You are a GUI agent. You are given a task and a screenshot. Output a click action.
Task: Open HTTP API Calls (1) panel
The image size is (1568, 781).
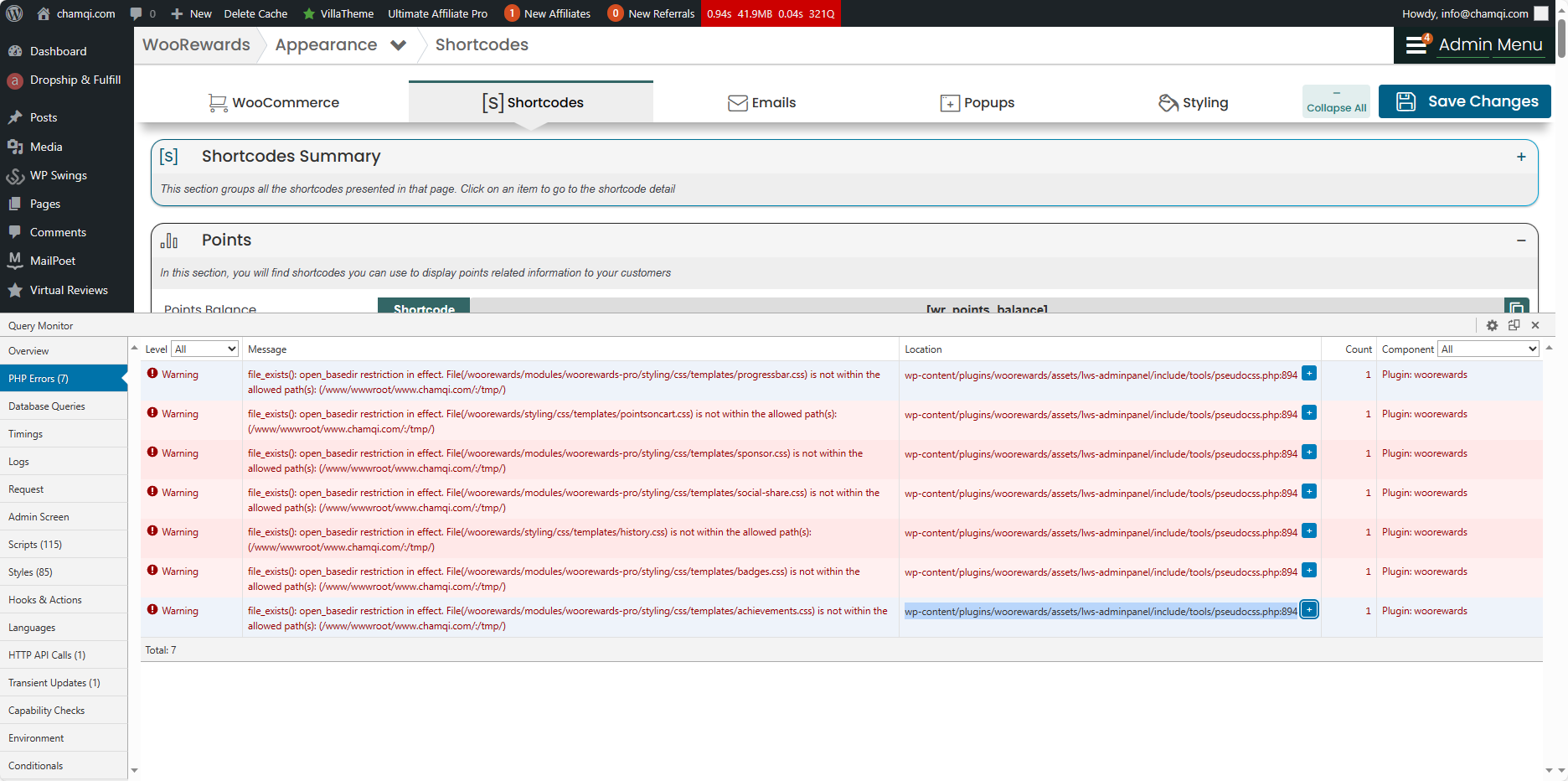(x=64, y=655)
